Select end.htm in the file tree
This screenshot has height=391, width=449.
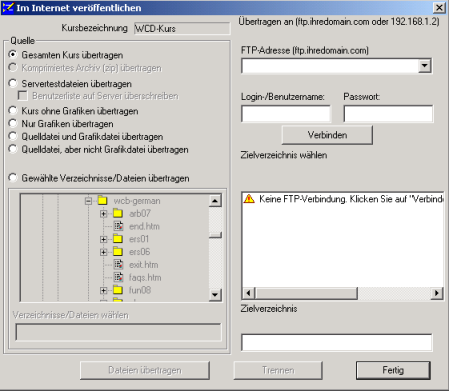pyautogui.click(x=144, y=226)
